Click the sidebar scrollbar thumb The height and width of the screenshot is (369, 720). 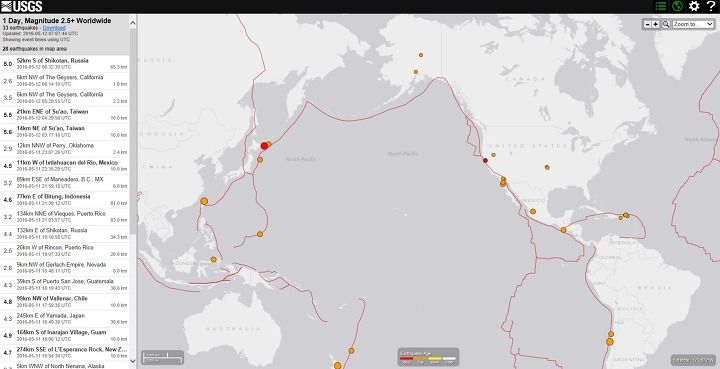133,131
